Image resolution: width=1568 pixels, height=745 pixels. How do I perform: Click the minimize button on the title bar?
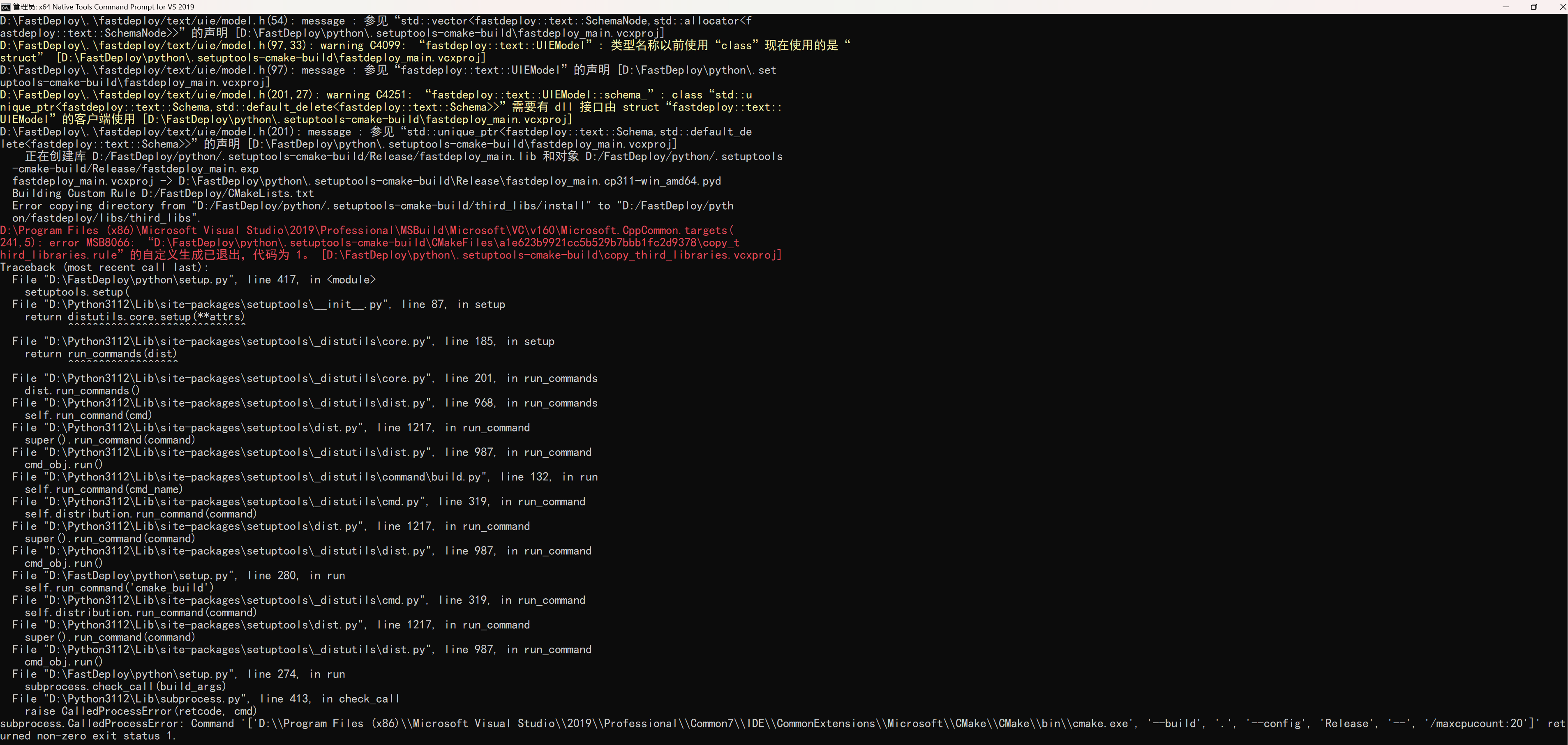click(x=1506, y=7)
